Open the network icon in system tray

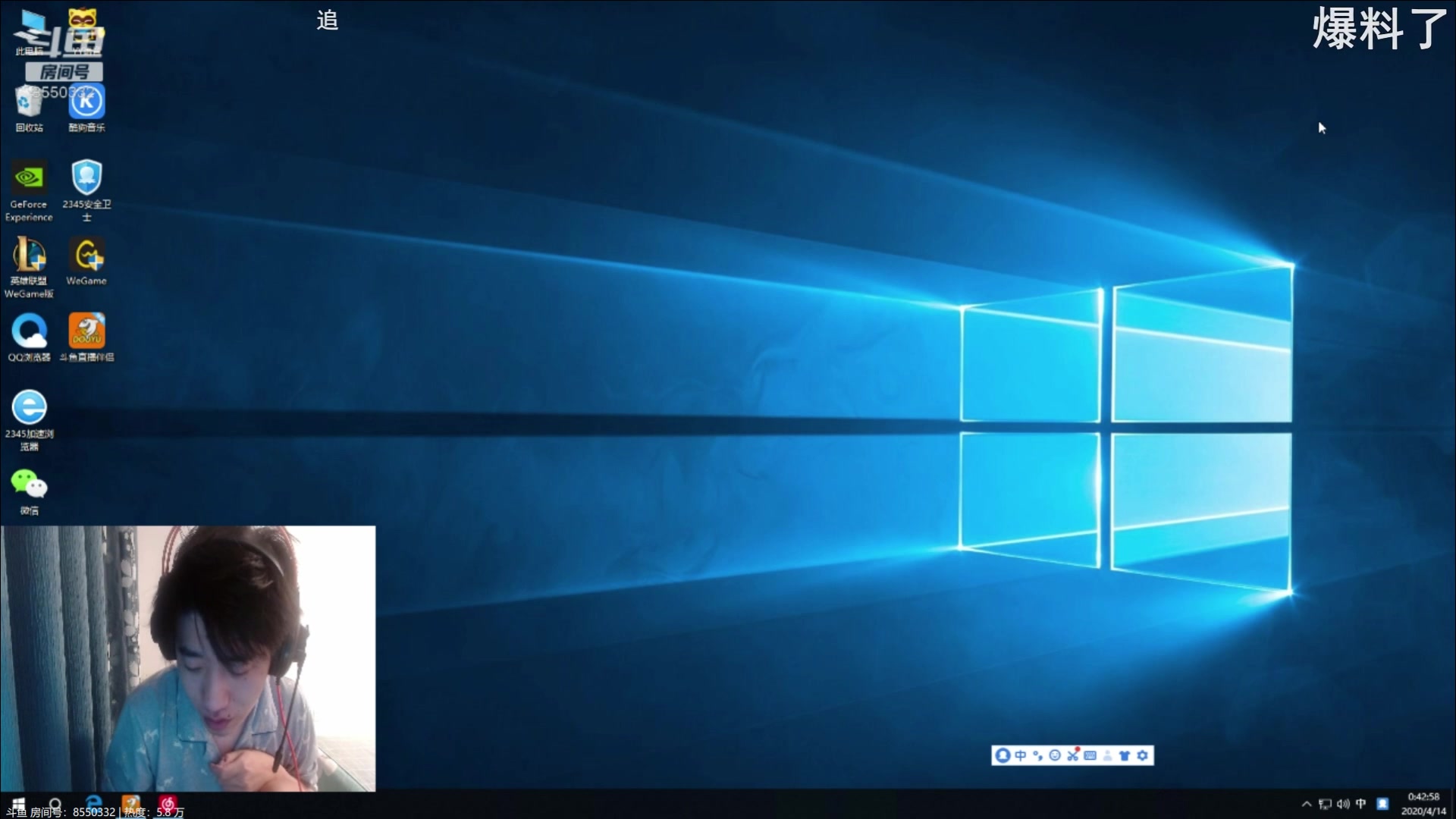coord(1325,804)
